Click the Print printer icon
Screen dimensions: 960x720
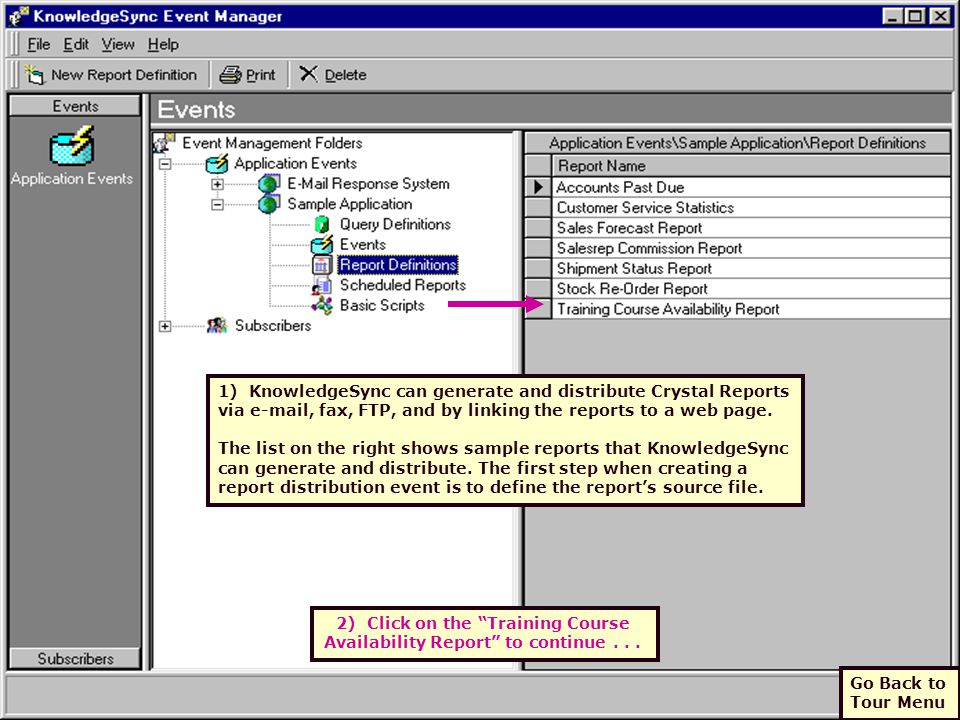[231, 75]
